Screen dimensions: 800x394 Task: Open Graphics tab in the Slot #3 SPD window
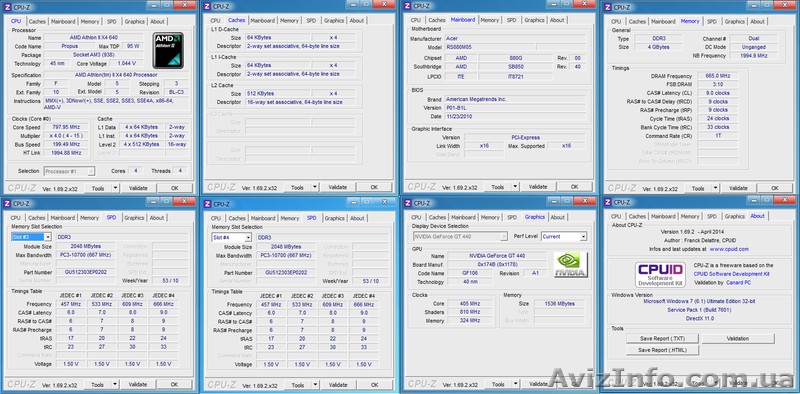[134, 217]
